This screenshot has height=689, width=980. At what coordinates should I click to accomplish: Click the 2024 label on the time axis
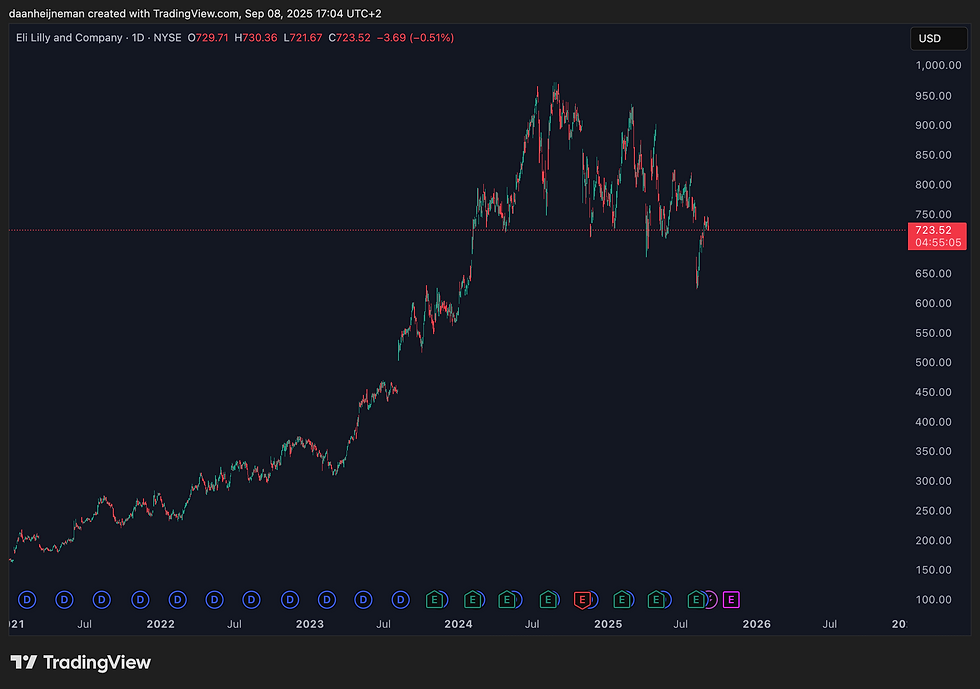(458, 624)
